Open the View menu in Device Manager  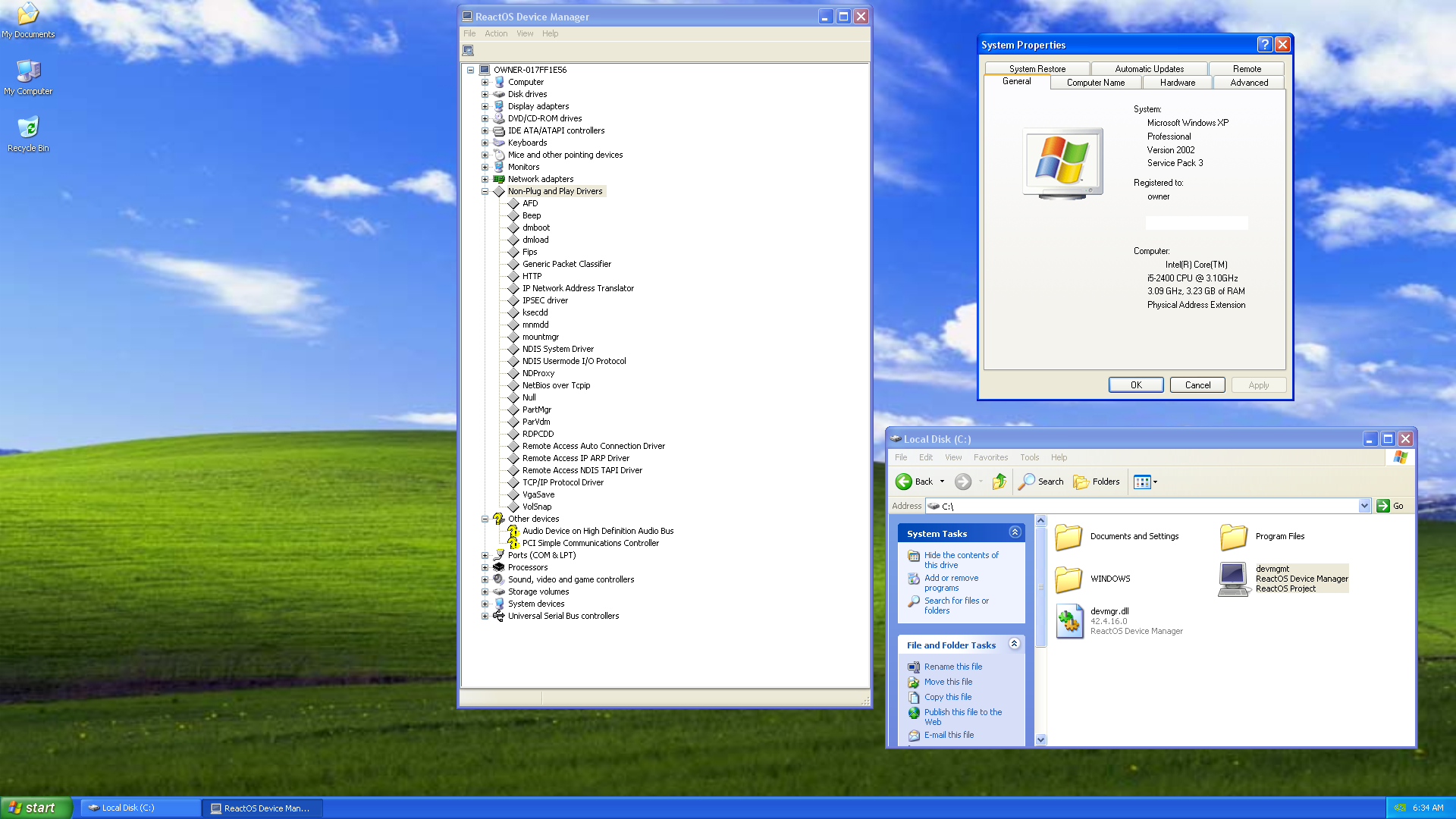point(525,33)
